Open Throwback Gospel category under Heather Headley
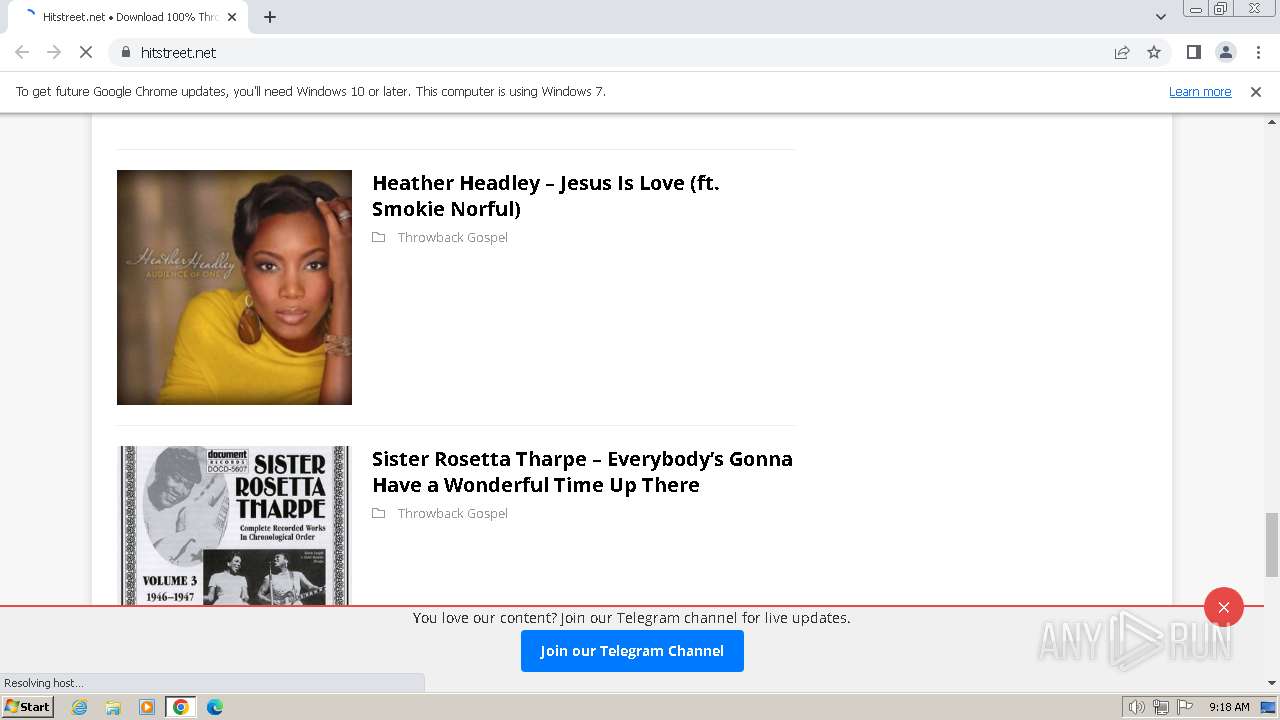 [452, 237]
